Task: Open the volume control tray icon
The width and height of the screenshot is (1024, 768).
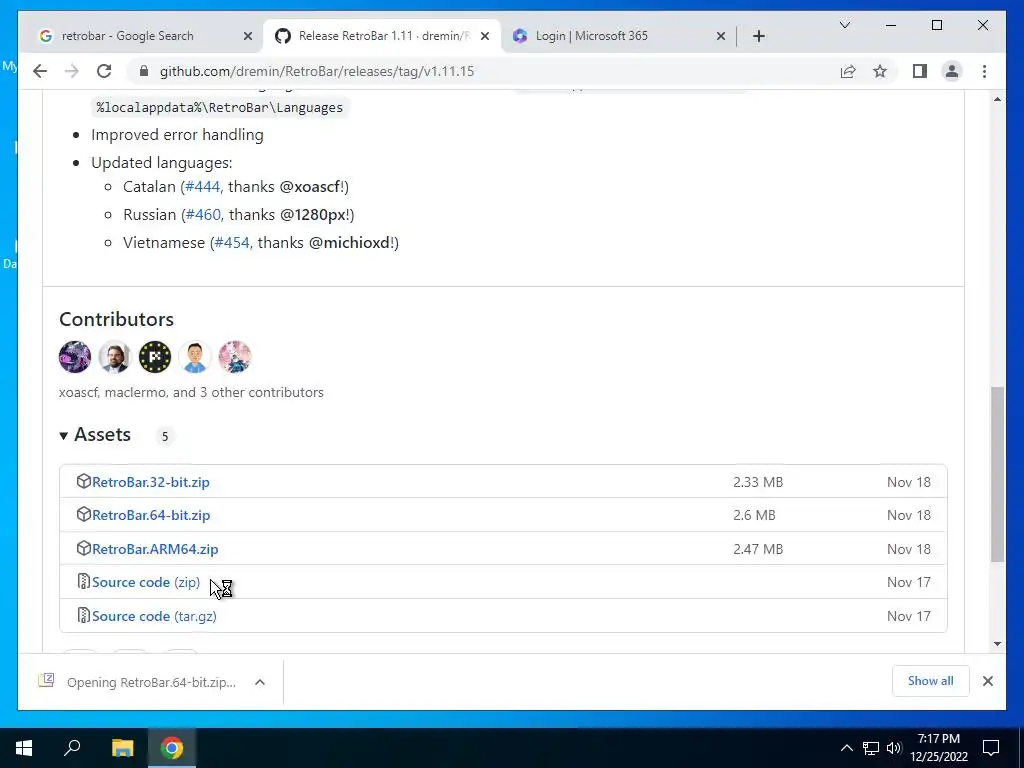Action: [894, 748]
